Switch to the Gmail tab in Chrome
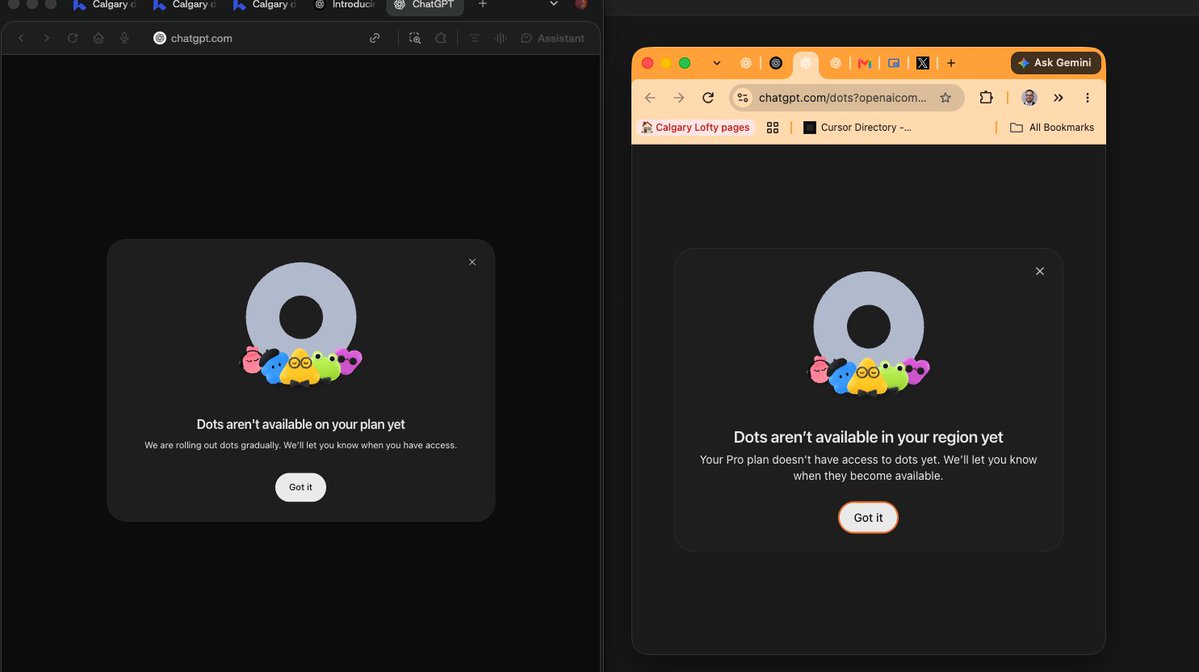The image size is (1199, 672). pyautogui.click(x=865, y=63)
